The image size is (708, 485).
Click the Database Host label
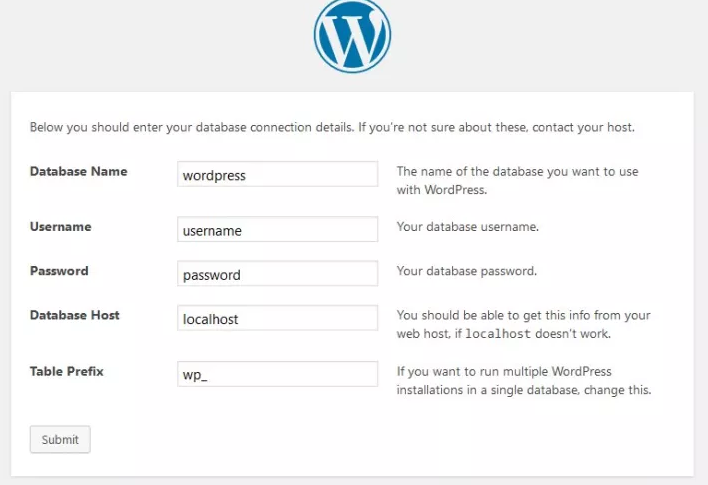[x=75, y=315]
